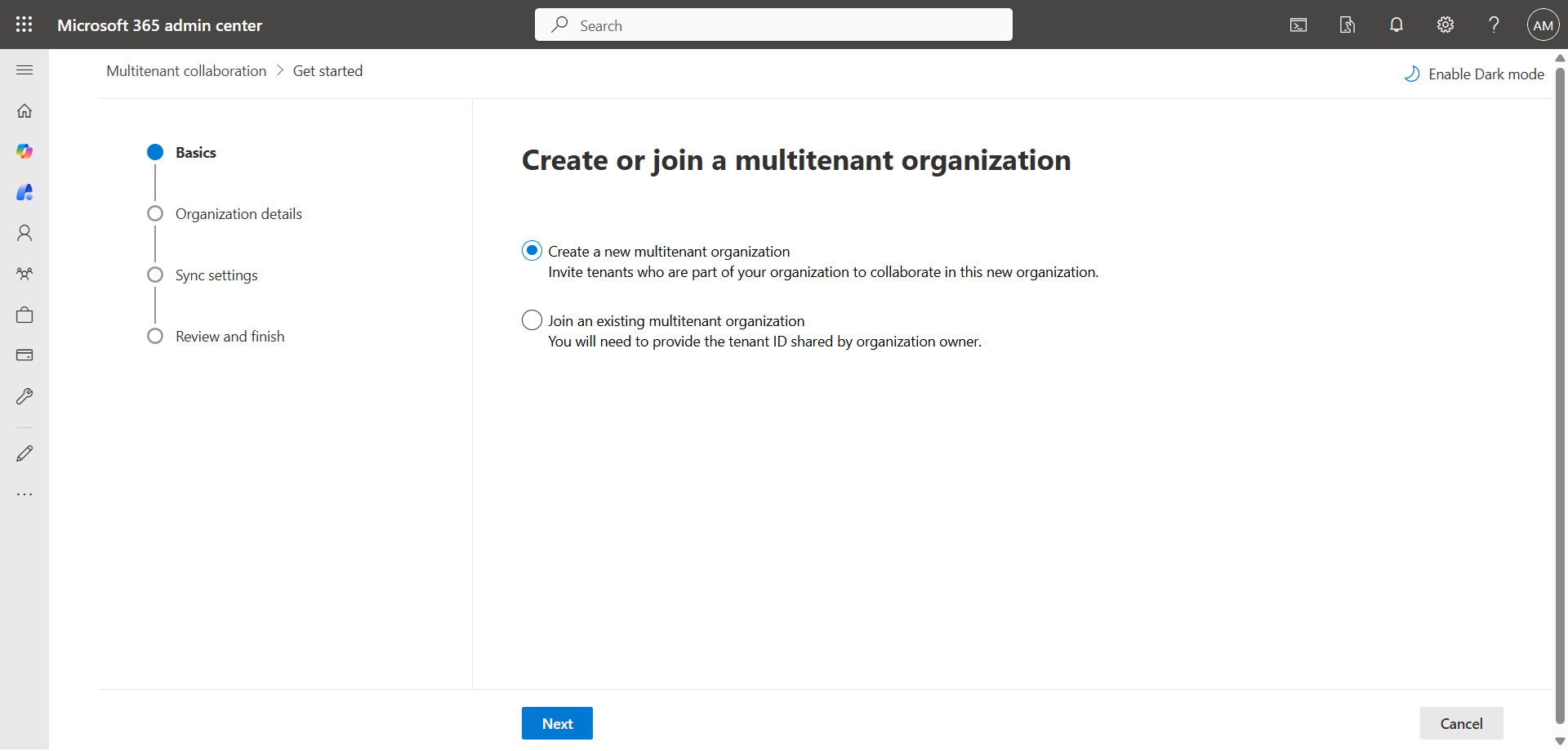1568x751 pixels.
Task: Select Create a new multitenant organization
Action: click(x=532, y=251)
